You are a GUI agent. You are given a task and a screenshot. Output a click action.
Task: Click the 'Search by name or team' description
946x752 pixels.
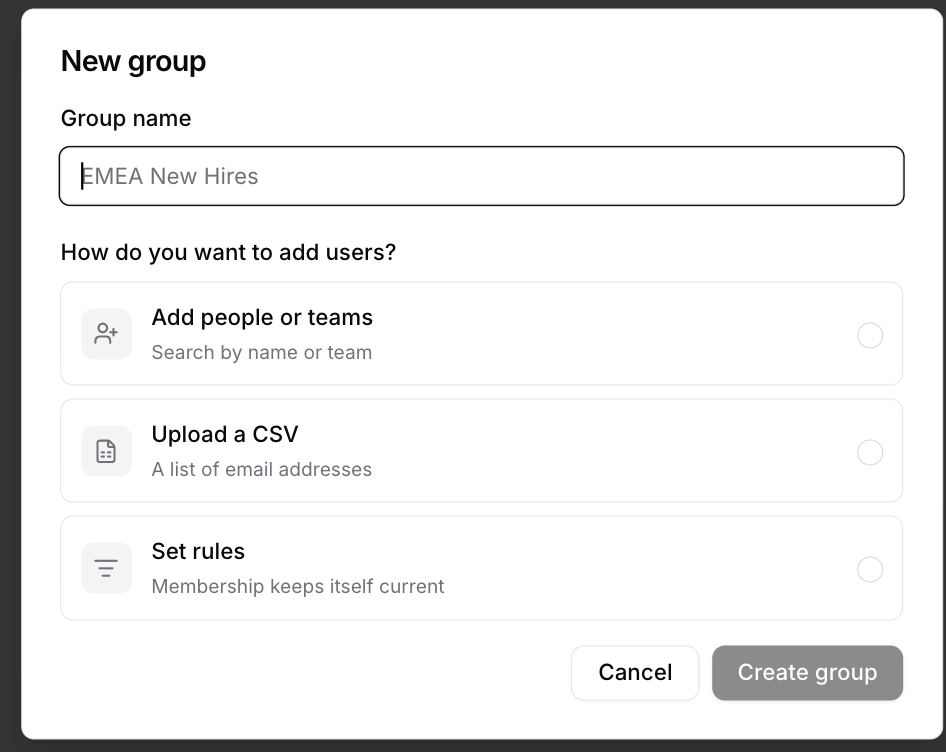coord(262,352)
